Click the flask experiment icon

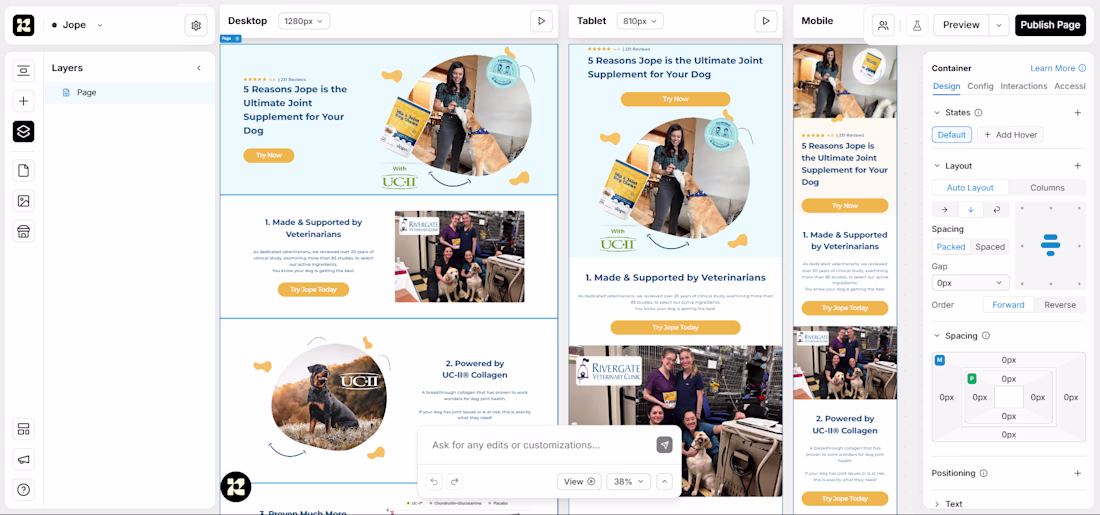pos(916,25)
